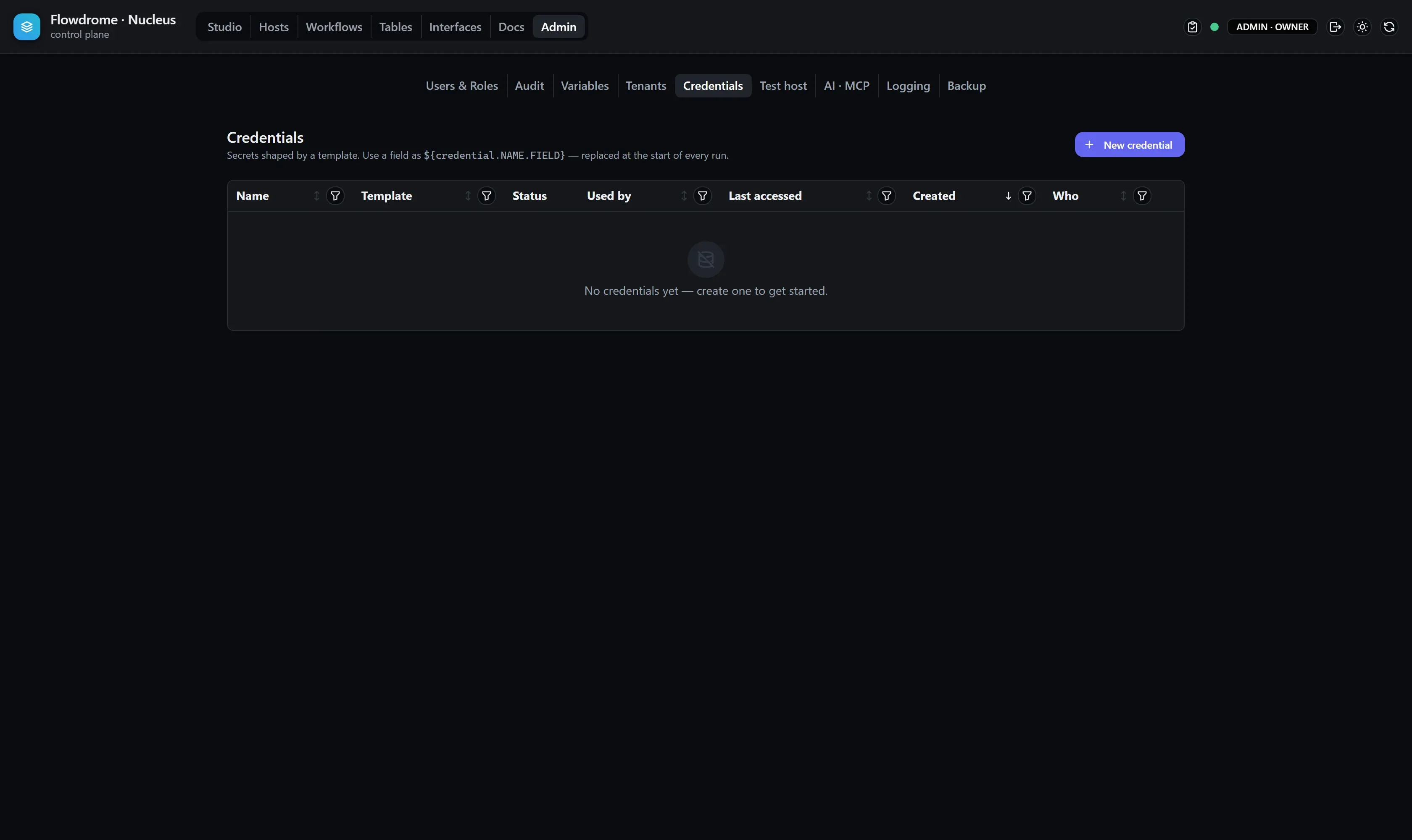Open the Tables section
Image resolution: width=1412 pixels, height=840 pixels.
coord(395,26)
